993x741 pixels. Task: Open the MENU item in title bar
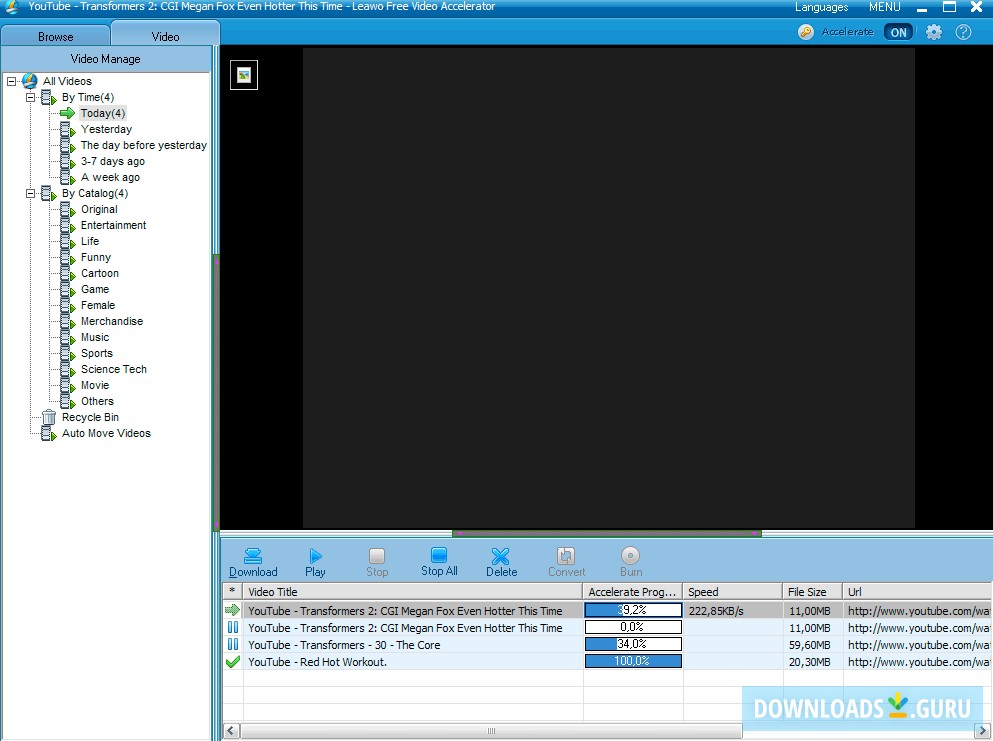[884, 7]
